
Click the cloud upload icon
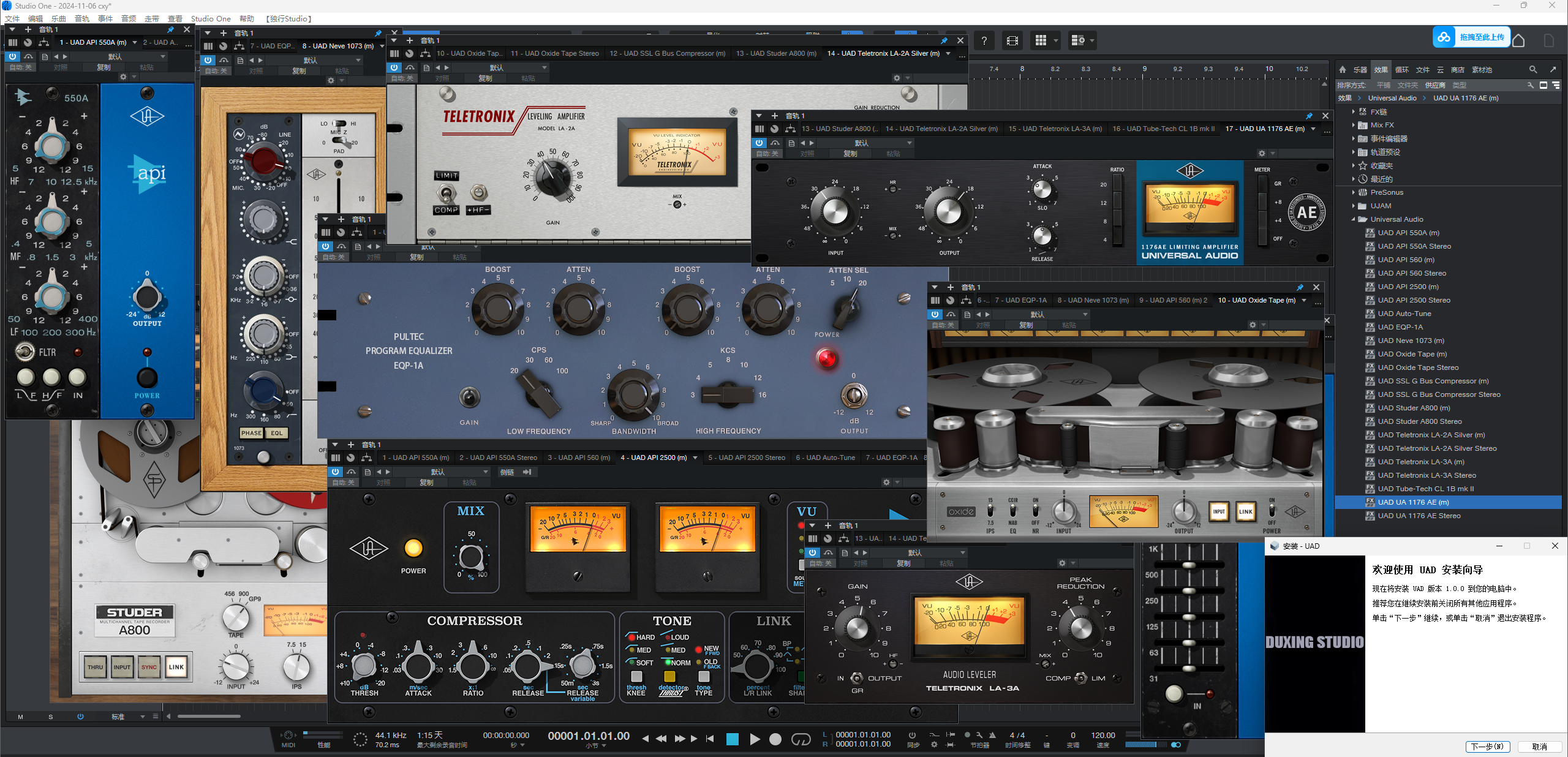pos(1444,37)
